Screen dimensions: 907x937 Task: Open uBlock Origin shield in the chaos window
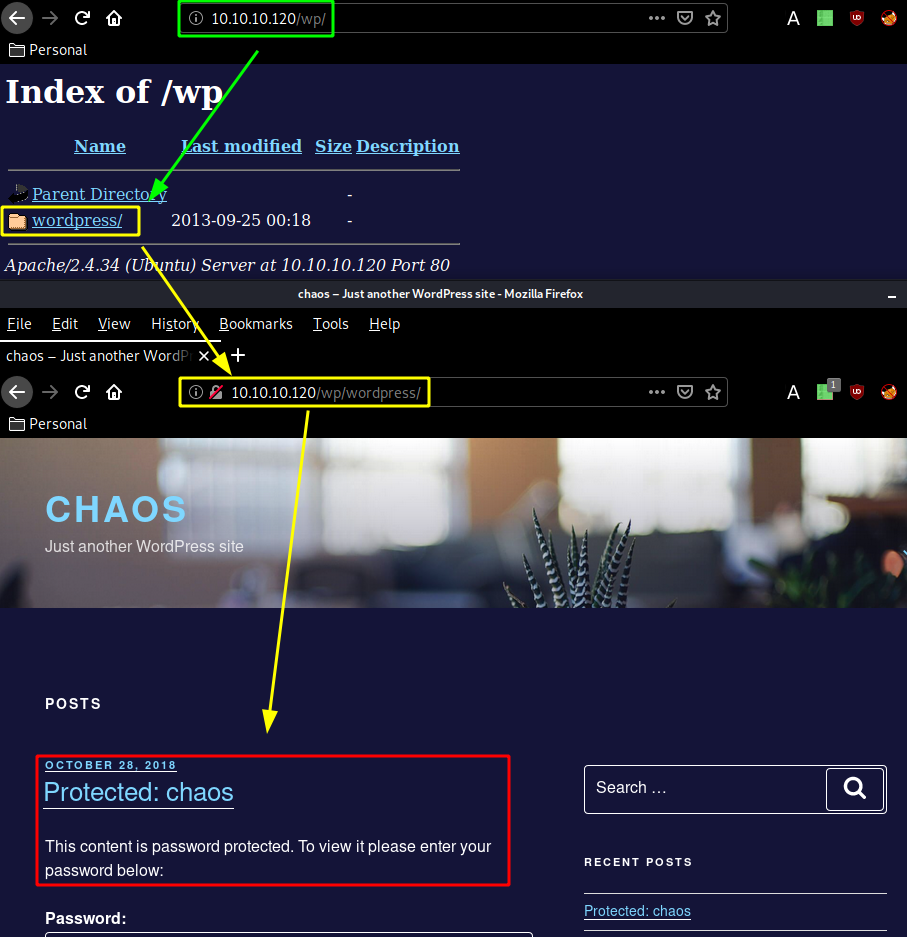(x=857, y=393)
